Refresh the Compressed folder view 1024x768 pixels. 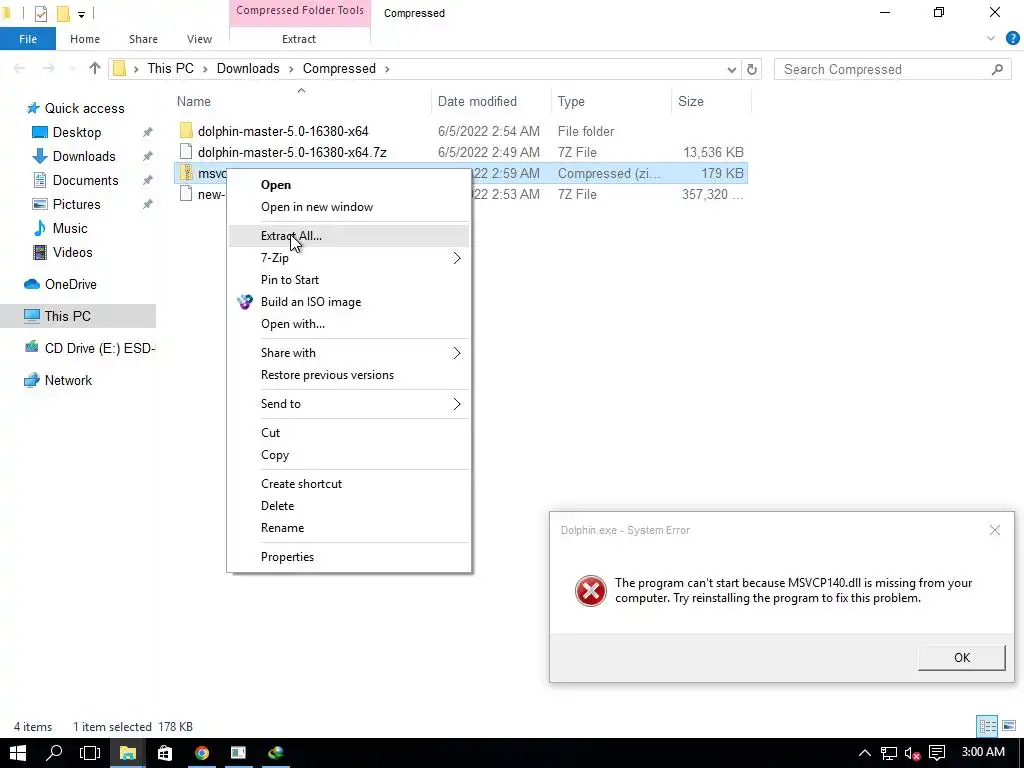[x=752, y=69]
